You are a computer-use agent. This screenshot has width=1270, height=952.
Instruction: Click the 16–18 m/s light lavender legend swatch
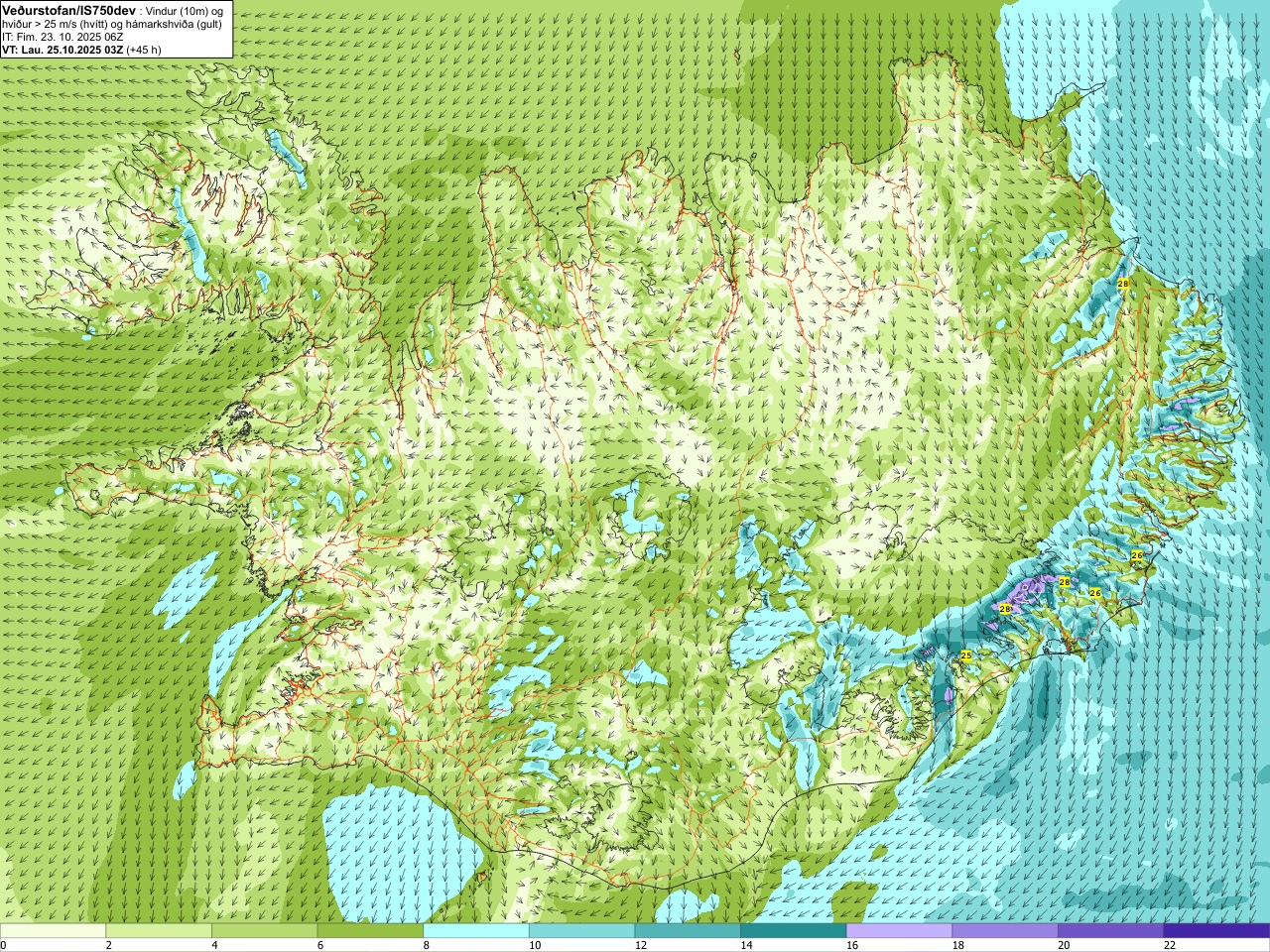899,931
